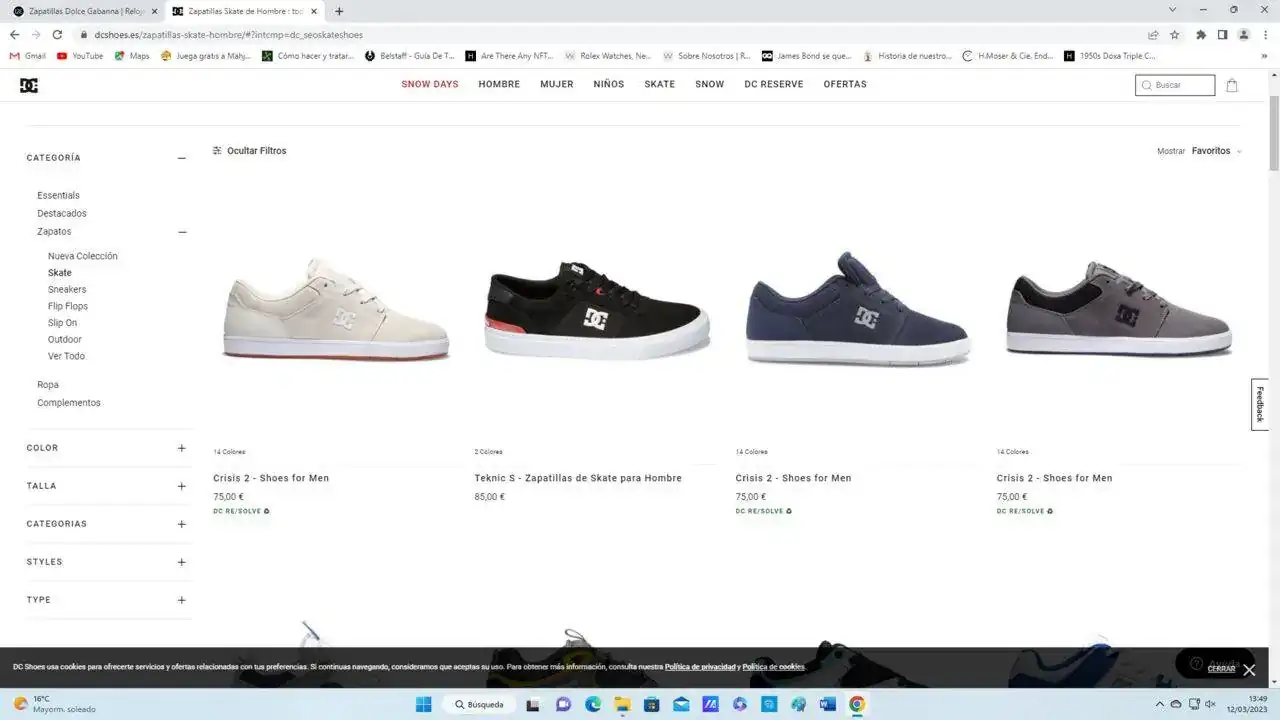1280x720 pixels.
Task: Click the Buscar search field
Action: tap(1182, 85)
